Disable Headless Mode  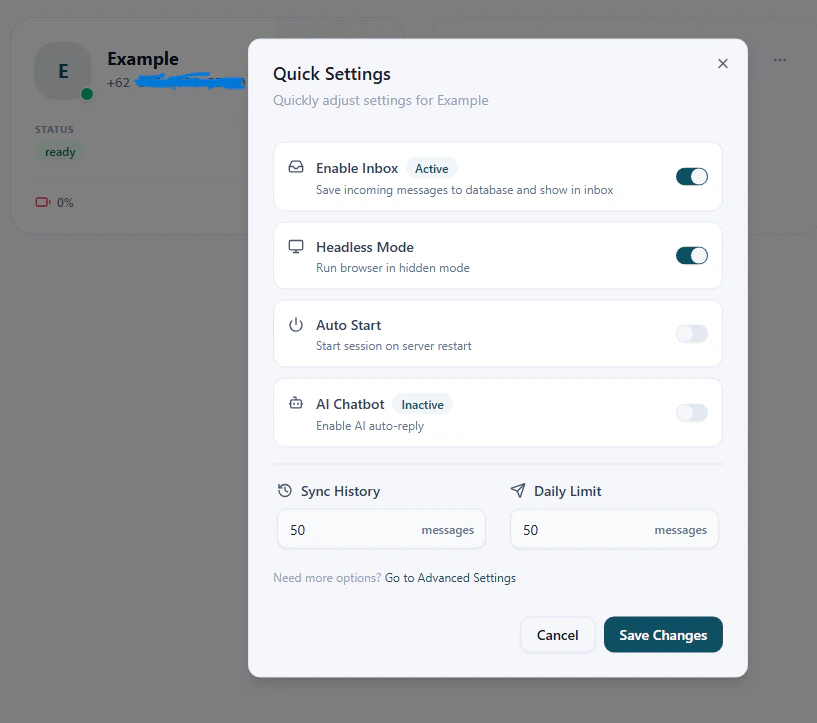tap(691, 255)
